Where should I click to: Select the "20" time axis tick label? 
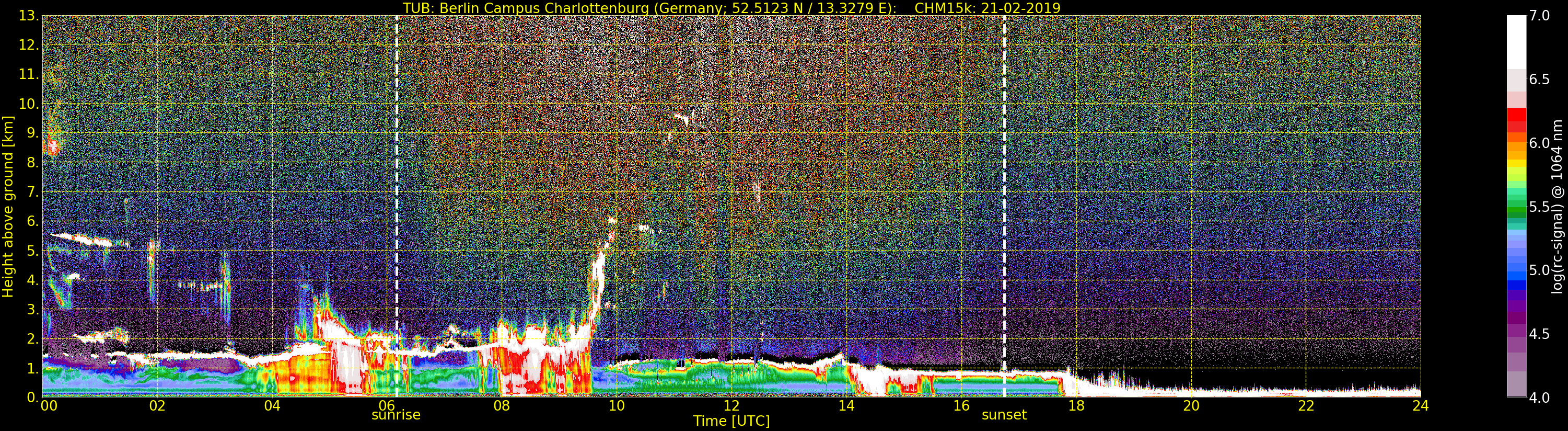click(x=1191, y=406)
